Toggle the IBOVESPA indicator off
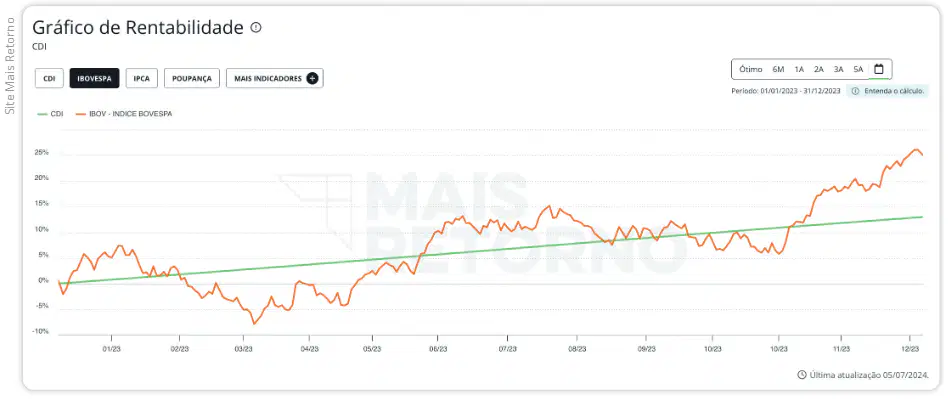Viewport: 952px width, 399px height. (94, 78)
